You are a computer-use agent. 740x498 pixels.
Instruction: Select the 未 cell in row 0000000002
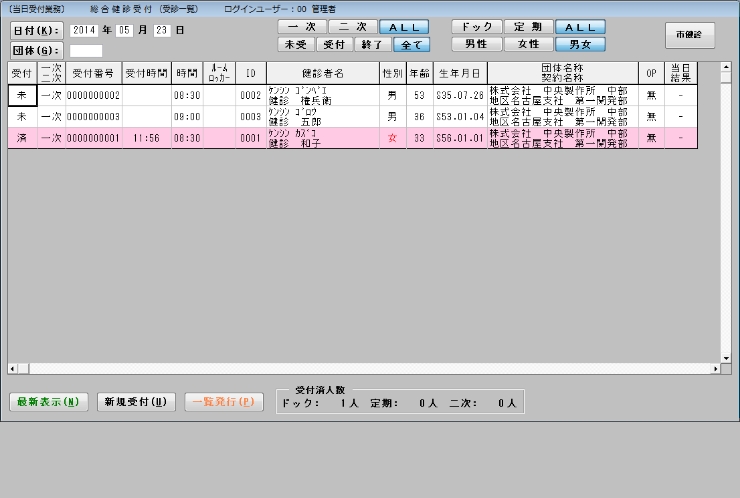pos(22,95)
